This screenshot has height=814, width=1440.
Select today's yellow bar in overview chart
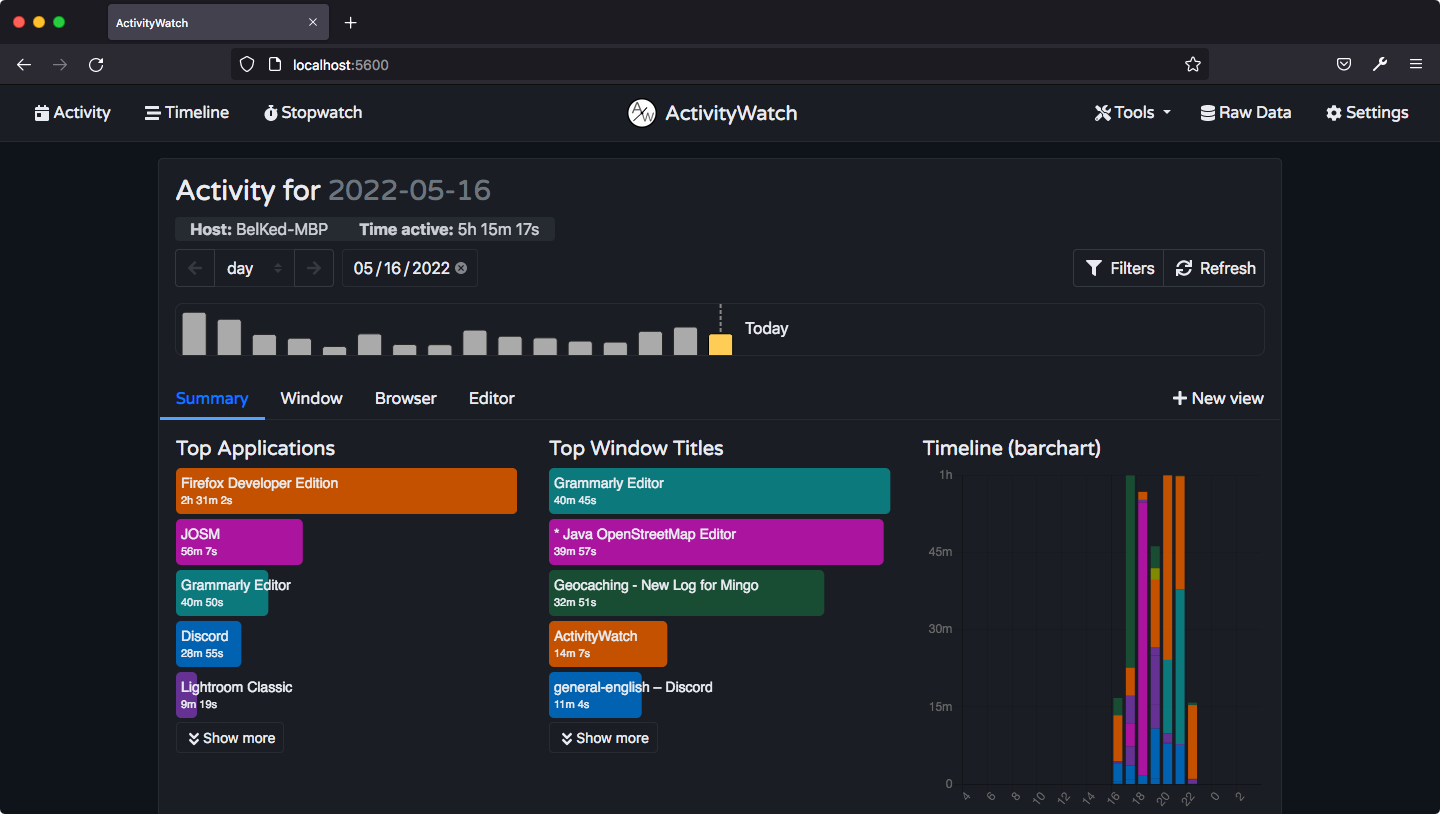coord(720,345)
